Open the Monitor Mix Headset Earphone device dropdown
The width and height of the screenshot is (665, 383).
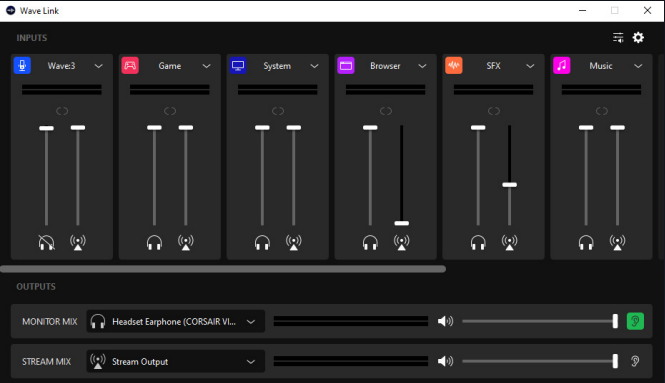coord(176,321)
